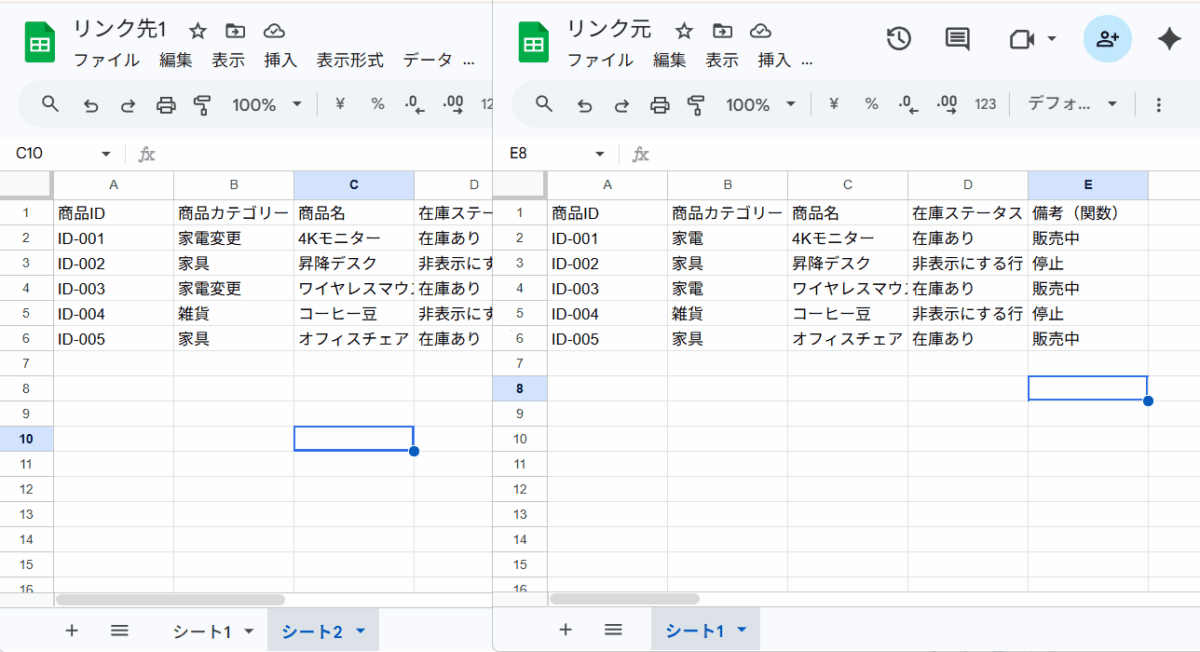Click more options three dots in リンク元 toolbar
Screen dimensions: 1200x652
click(1159, 104)
